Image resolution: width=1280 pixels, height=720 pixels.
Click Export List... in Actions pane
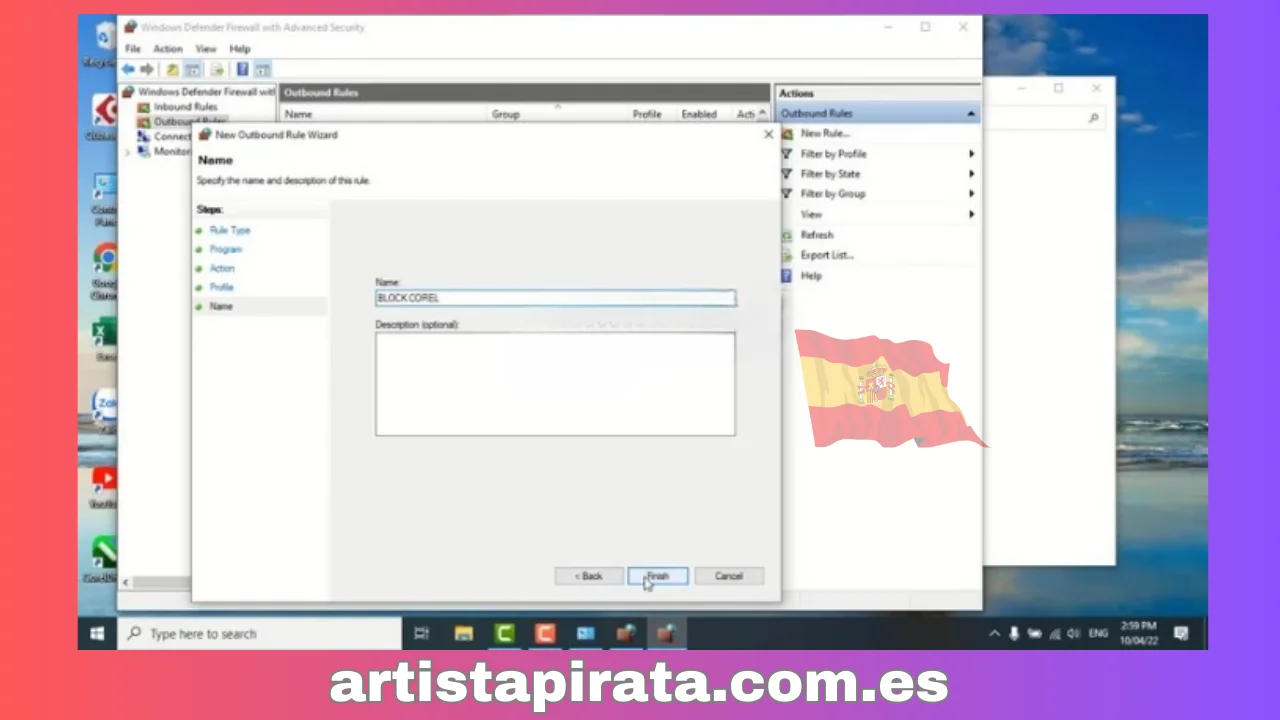coord(827,255)
